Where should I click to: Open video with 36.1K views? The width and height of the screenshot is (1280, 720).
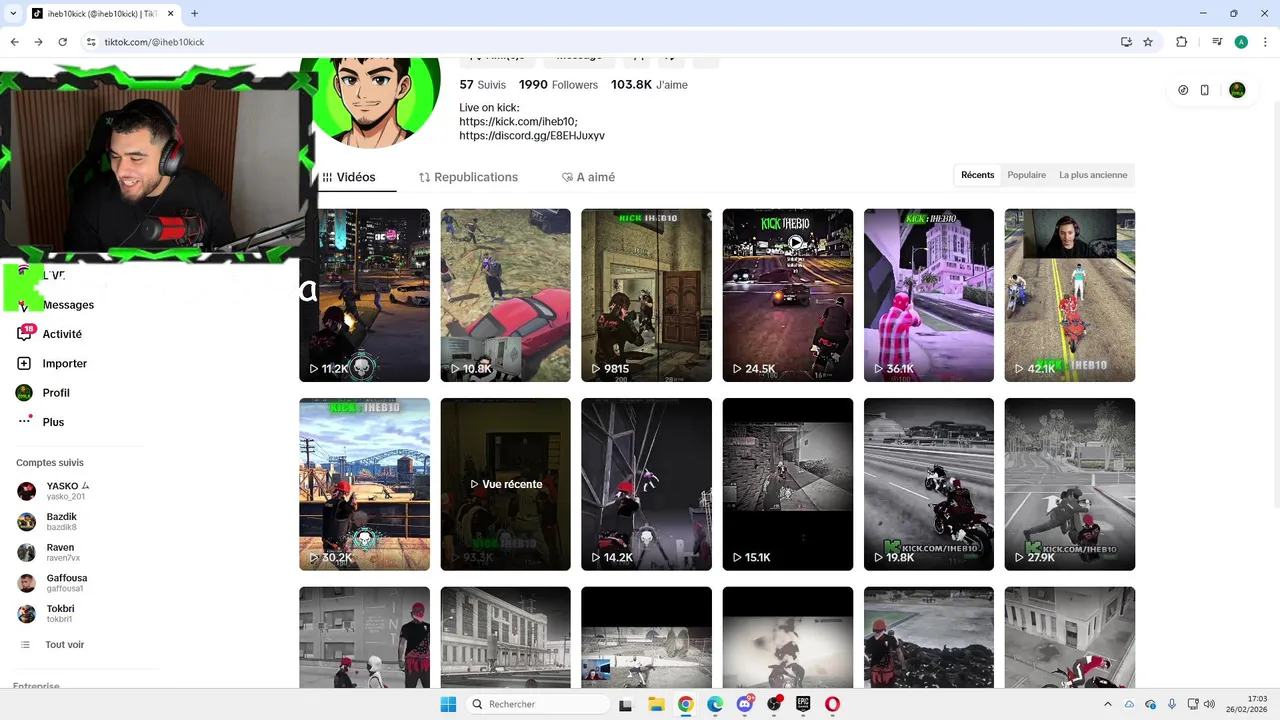[929, 295]
